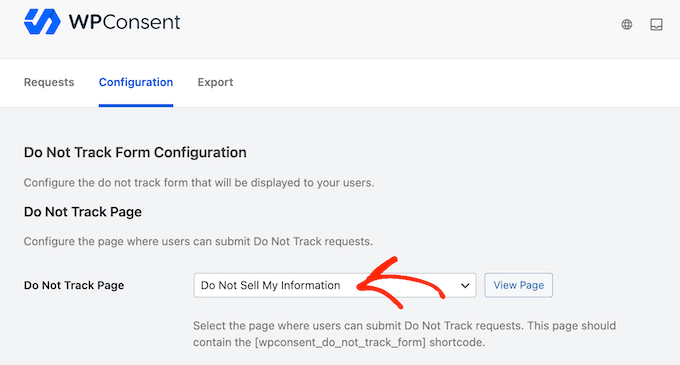The height and width of the screenshot is (365, 680).
Task: Click the 'Do Not Track Page' field label
Action: 74,285
